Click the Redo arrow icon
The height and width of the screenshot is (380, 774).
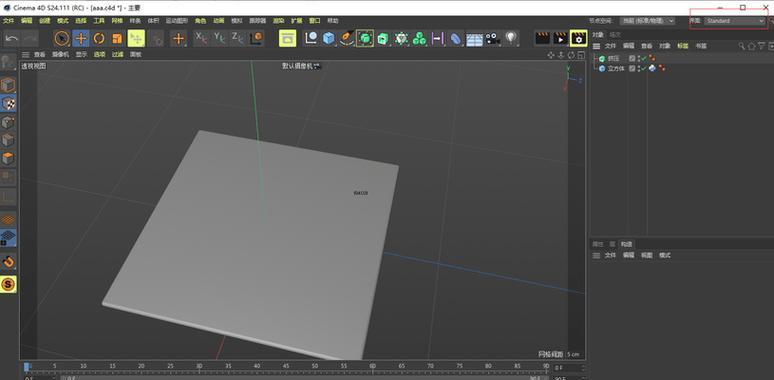[30, 38]
